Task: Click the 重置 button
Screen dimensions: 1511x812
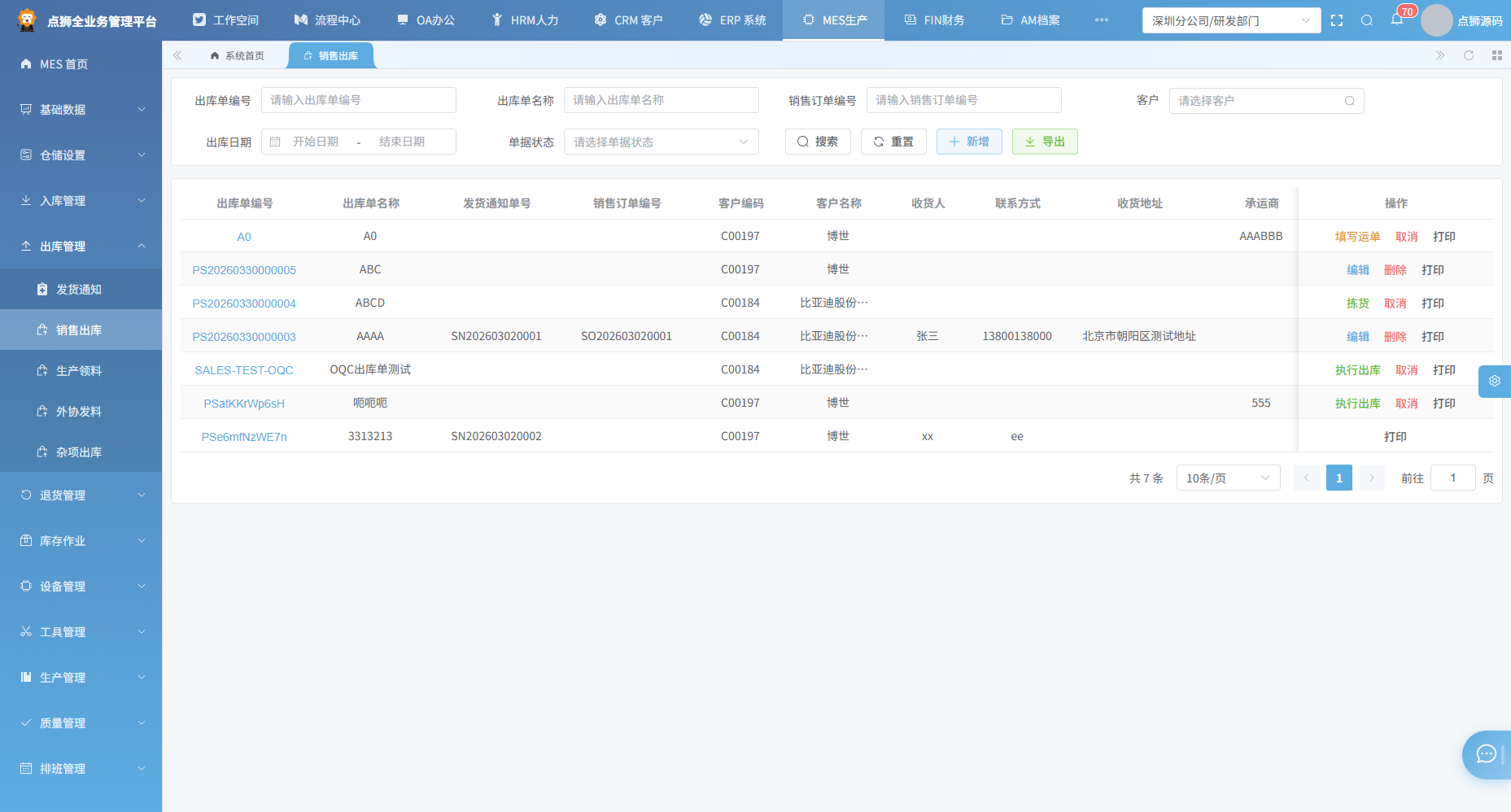Action: click(893, 142)
